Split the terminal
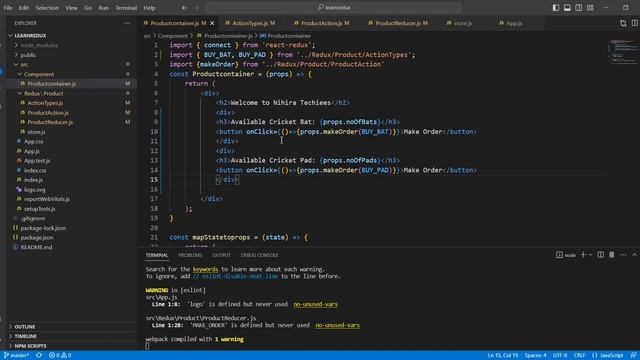 [600, 255]
